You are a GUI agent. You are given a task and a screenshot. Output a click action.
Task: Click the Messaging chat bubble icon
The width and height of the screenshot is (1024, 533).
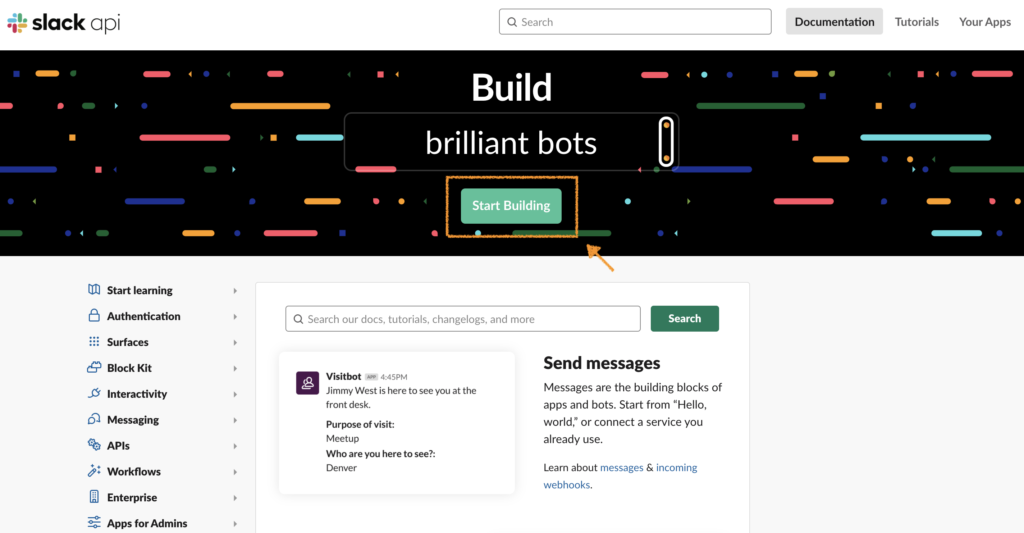[x=94, y=419]
